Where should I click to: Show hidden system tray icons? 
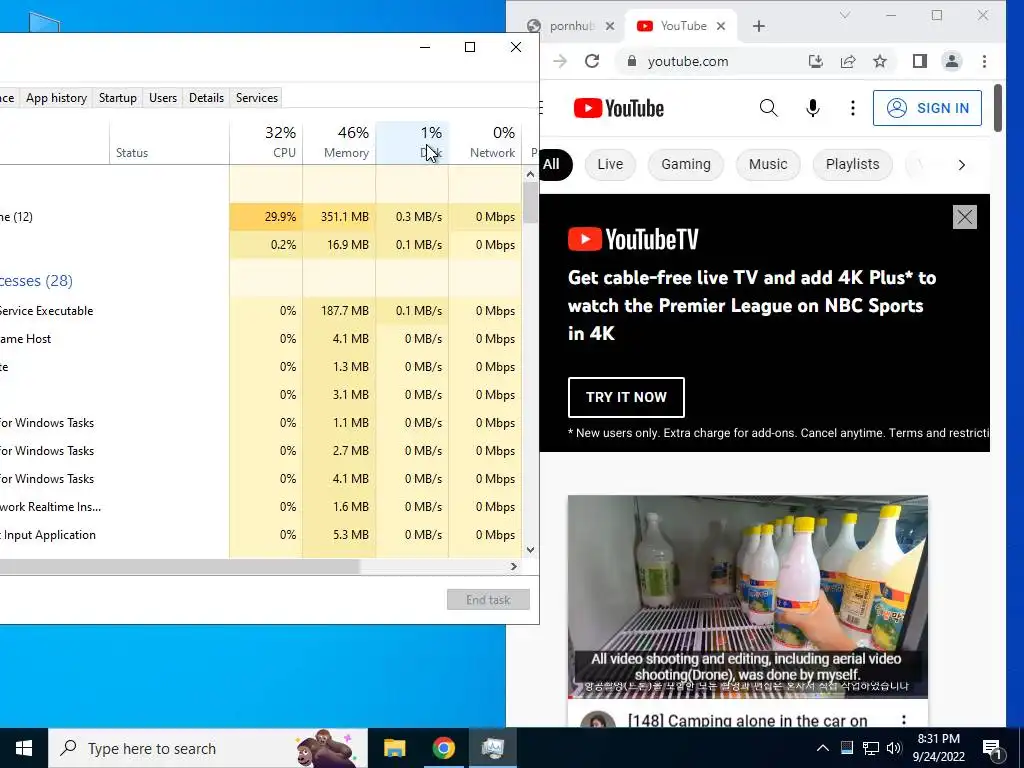pos(823,748)
